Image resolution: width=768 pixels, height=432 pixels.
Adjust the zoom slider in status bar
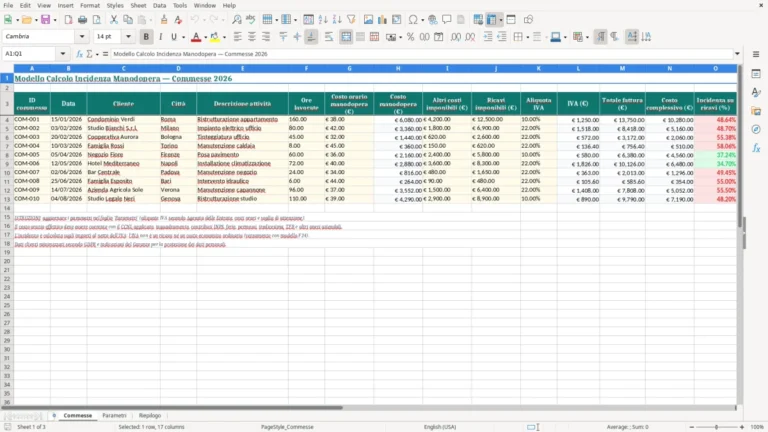[x=717, y=427]
